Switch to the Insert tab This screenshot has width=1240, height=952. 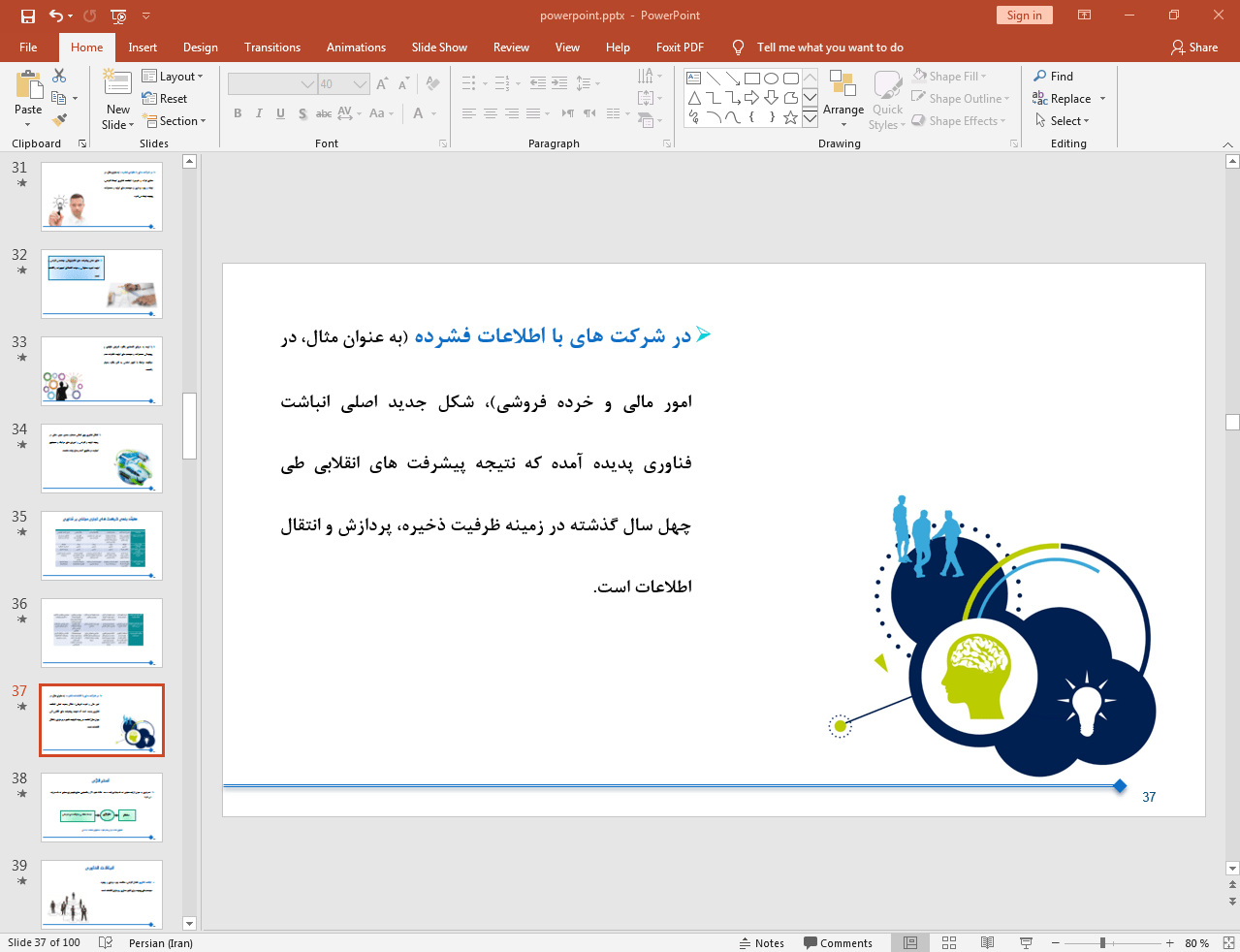coord(143,48)
